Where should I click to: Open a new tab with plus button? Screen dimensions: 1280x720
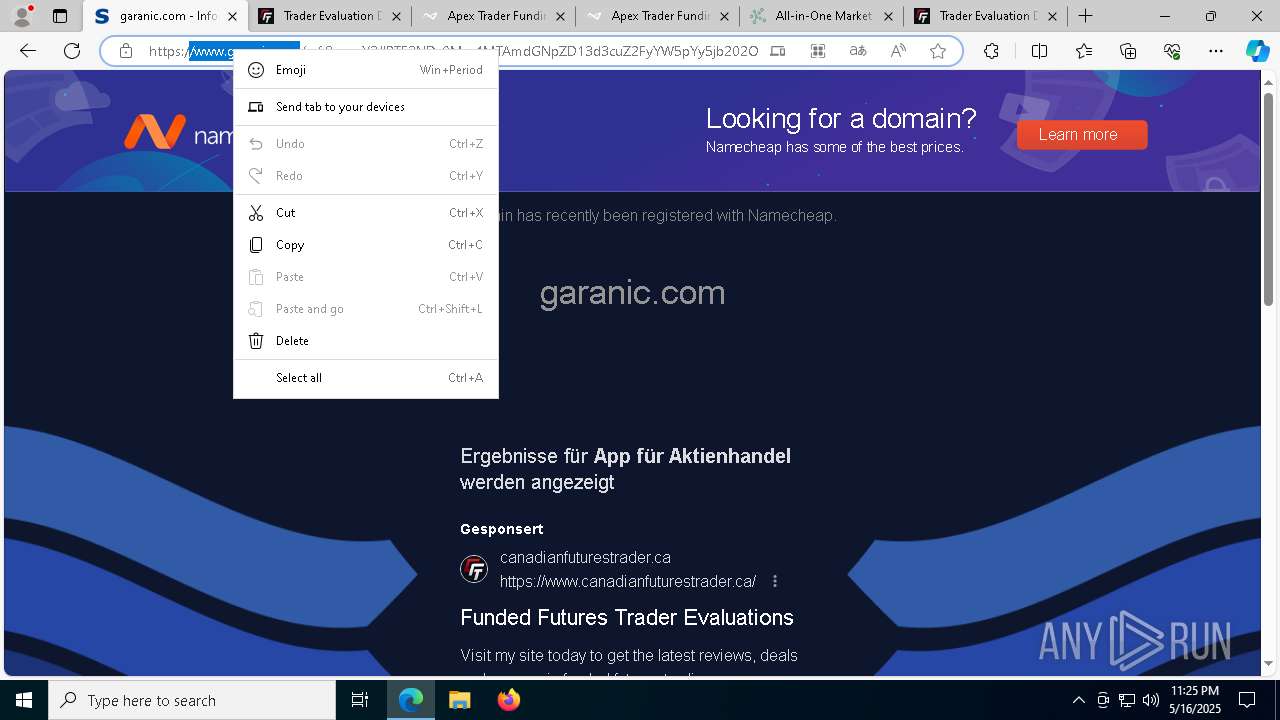pos(1085,16)
